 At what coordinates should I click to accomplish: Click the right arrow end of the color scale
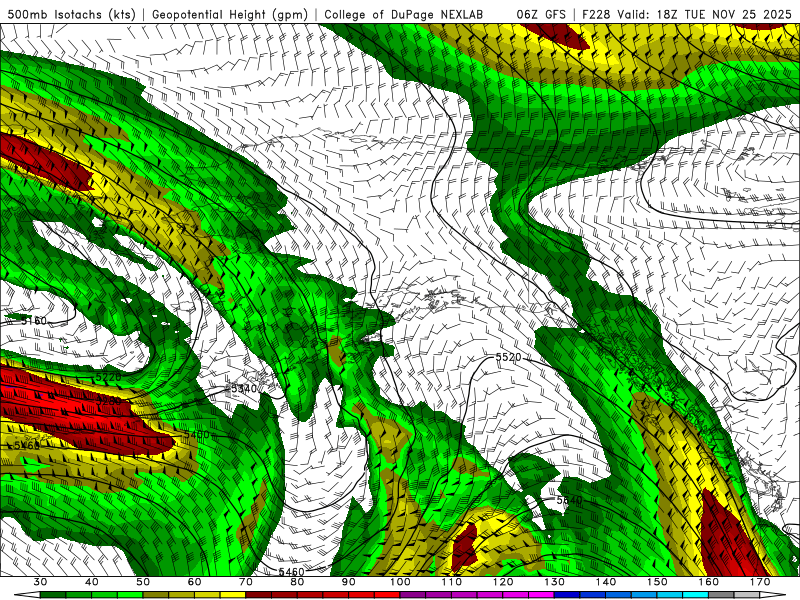[x=773, y=595]
